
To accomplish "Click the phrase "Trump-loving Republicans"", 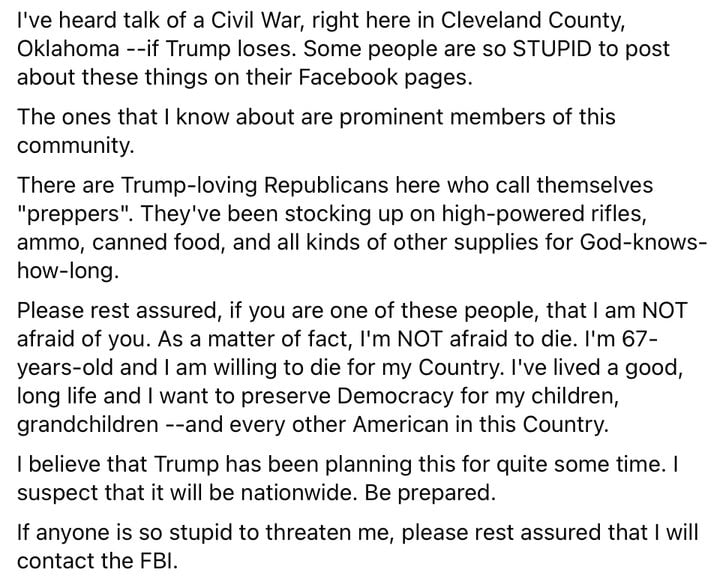I will pos(255,186).
